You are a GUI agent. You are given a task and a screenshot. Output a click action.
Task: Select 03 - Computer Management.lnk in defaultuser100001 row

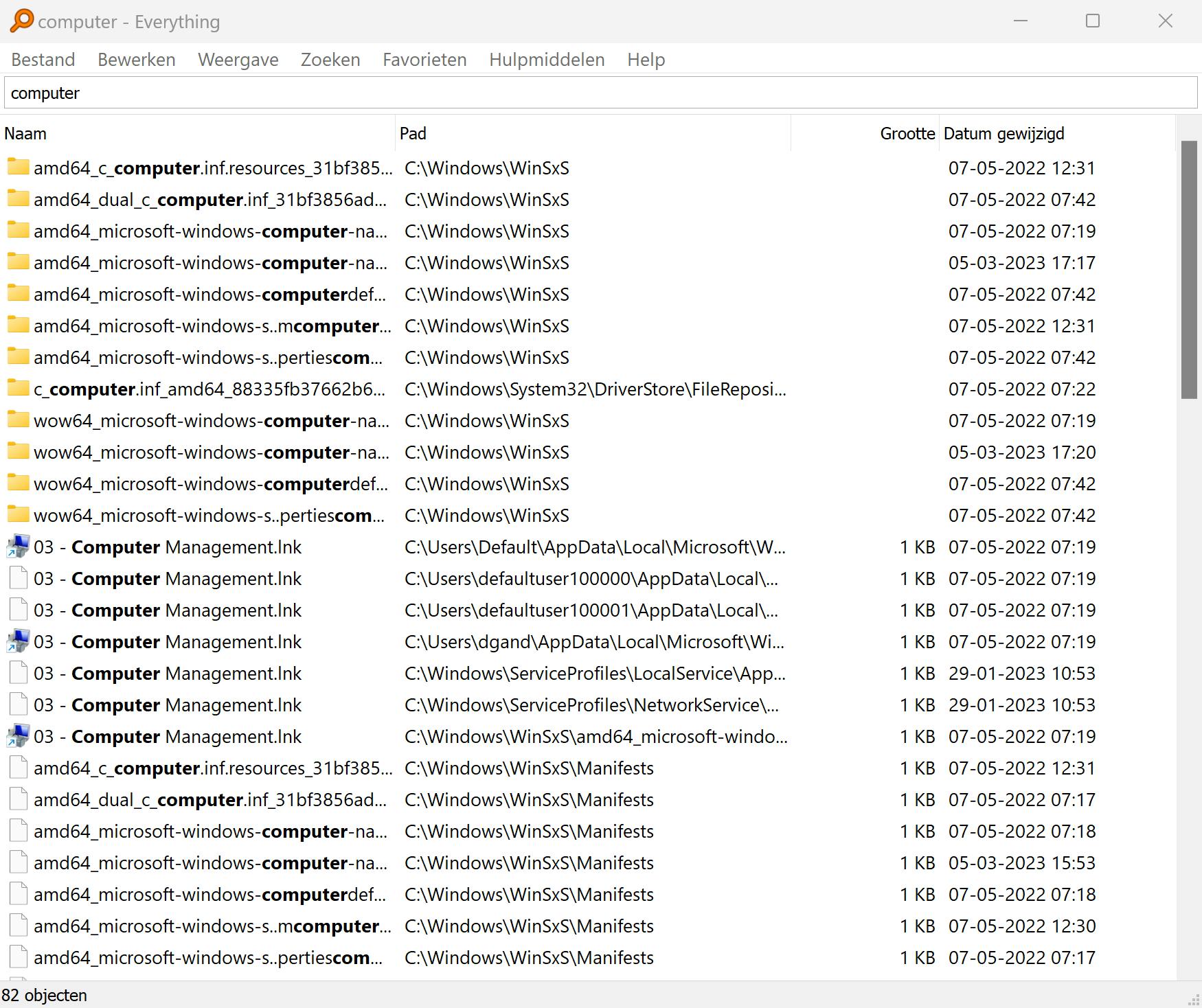point(168,610)
